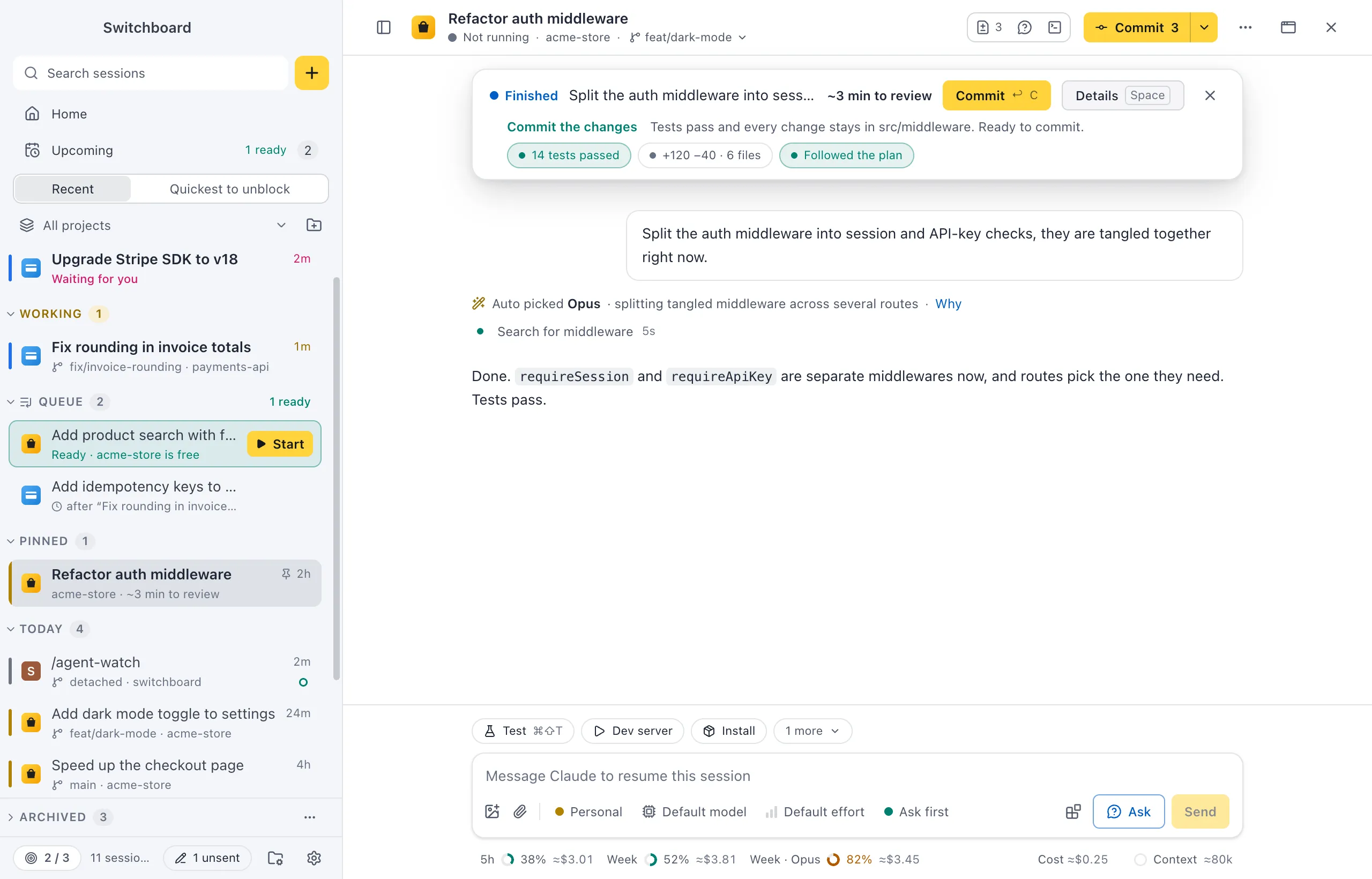Open the Archived section ellipsis menu
This screenshot has height=879, width=1372.
[x=310, y=817]
